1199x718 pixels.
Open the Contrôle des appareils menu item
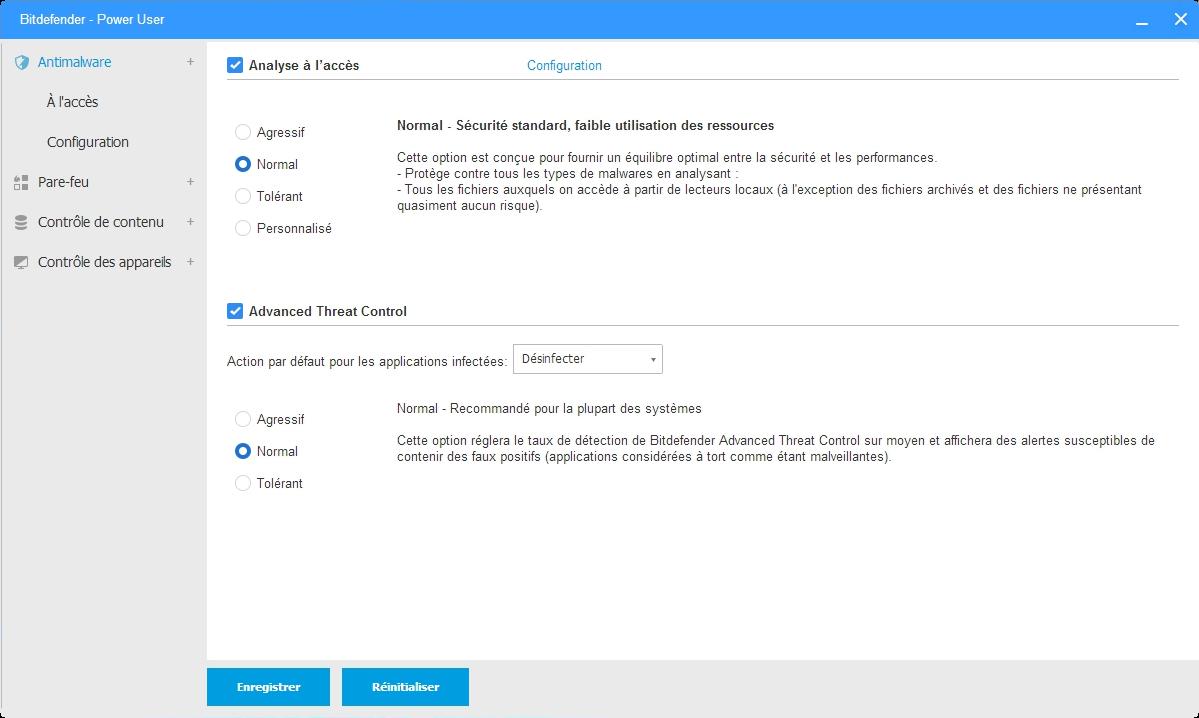pyautogui.click(x=105, y=262)
